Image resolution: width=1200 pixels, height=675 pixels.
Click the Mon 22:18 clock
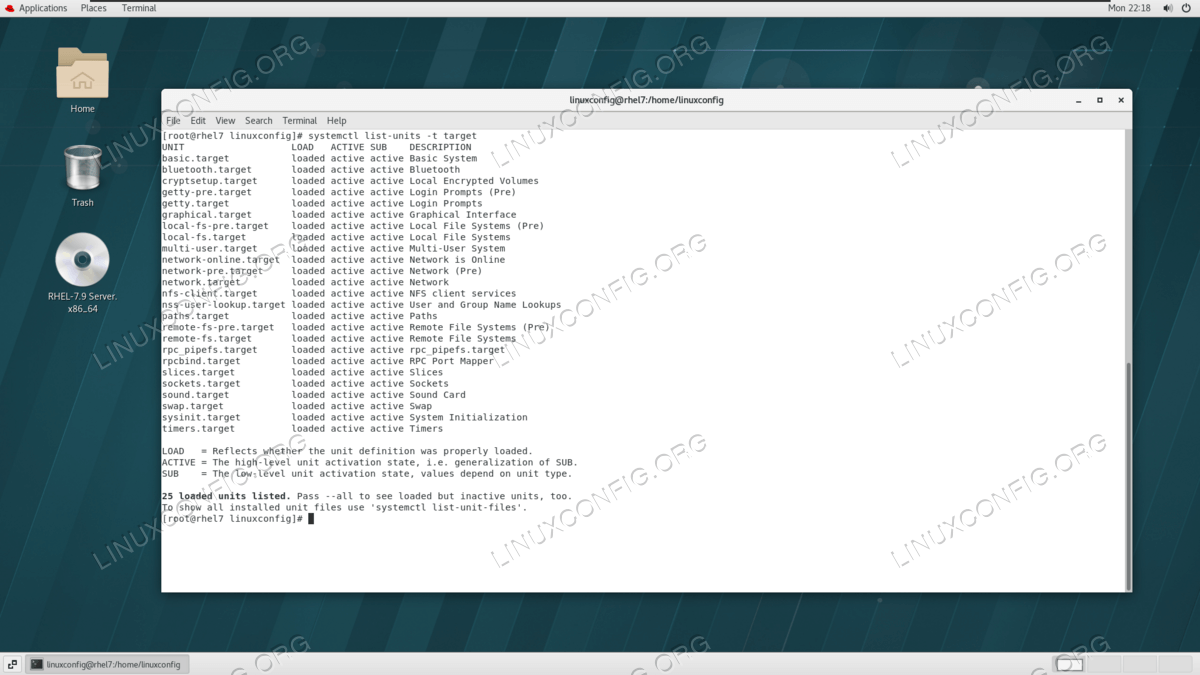click(1129, 8)
